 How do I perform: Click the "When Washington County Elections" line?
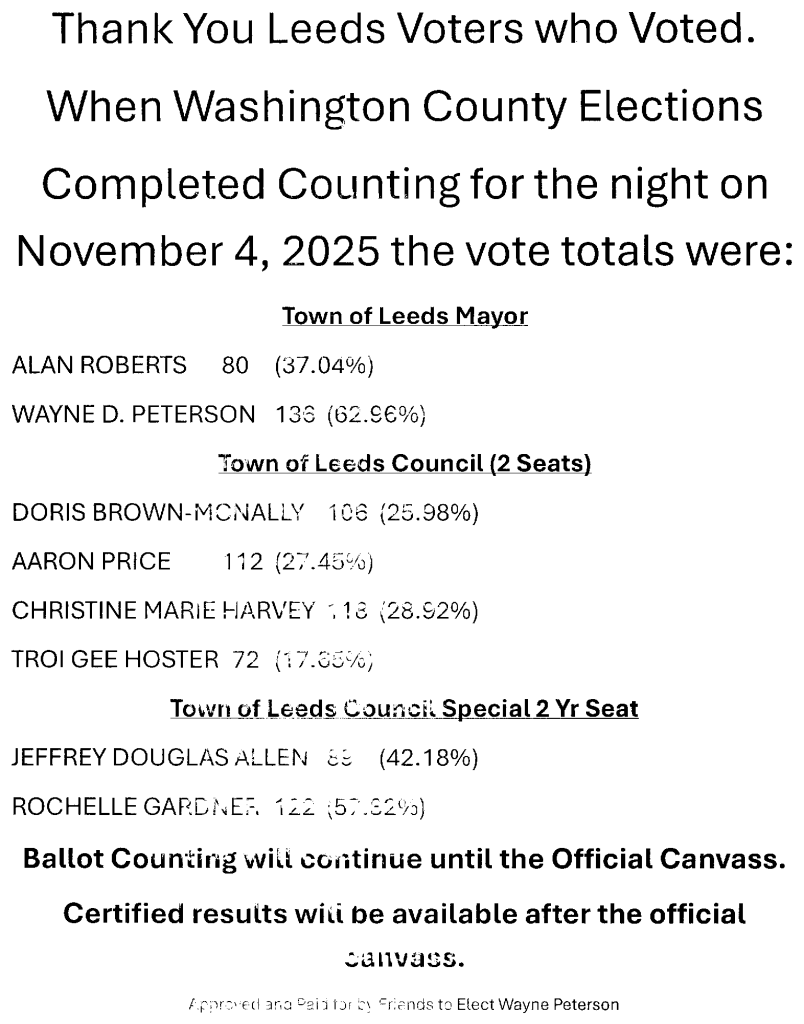(x=404, y=106)
